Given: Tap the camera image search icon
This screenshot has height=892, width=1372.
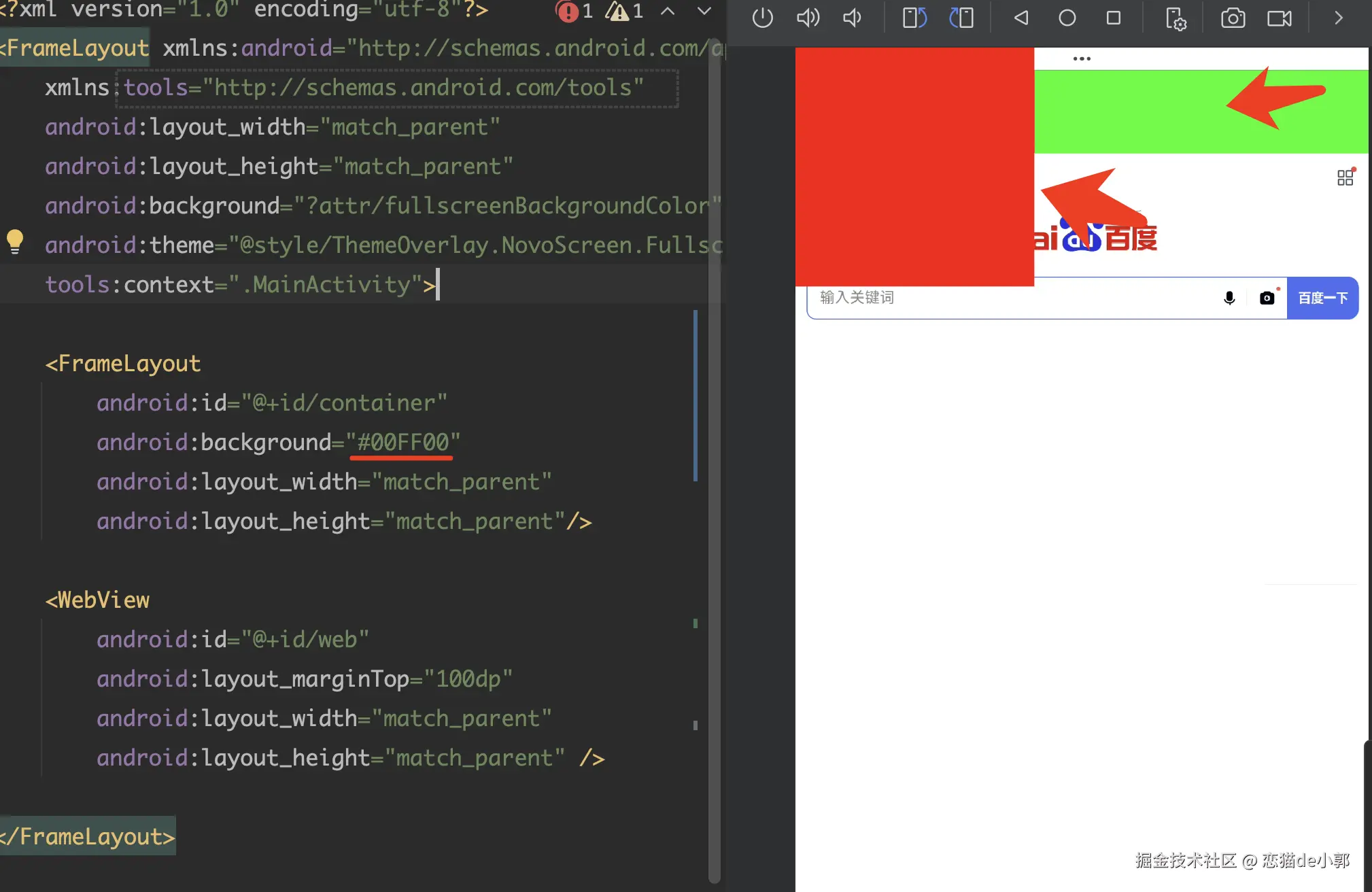Looking at the screenshot, I should tap(1267, 298).
